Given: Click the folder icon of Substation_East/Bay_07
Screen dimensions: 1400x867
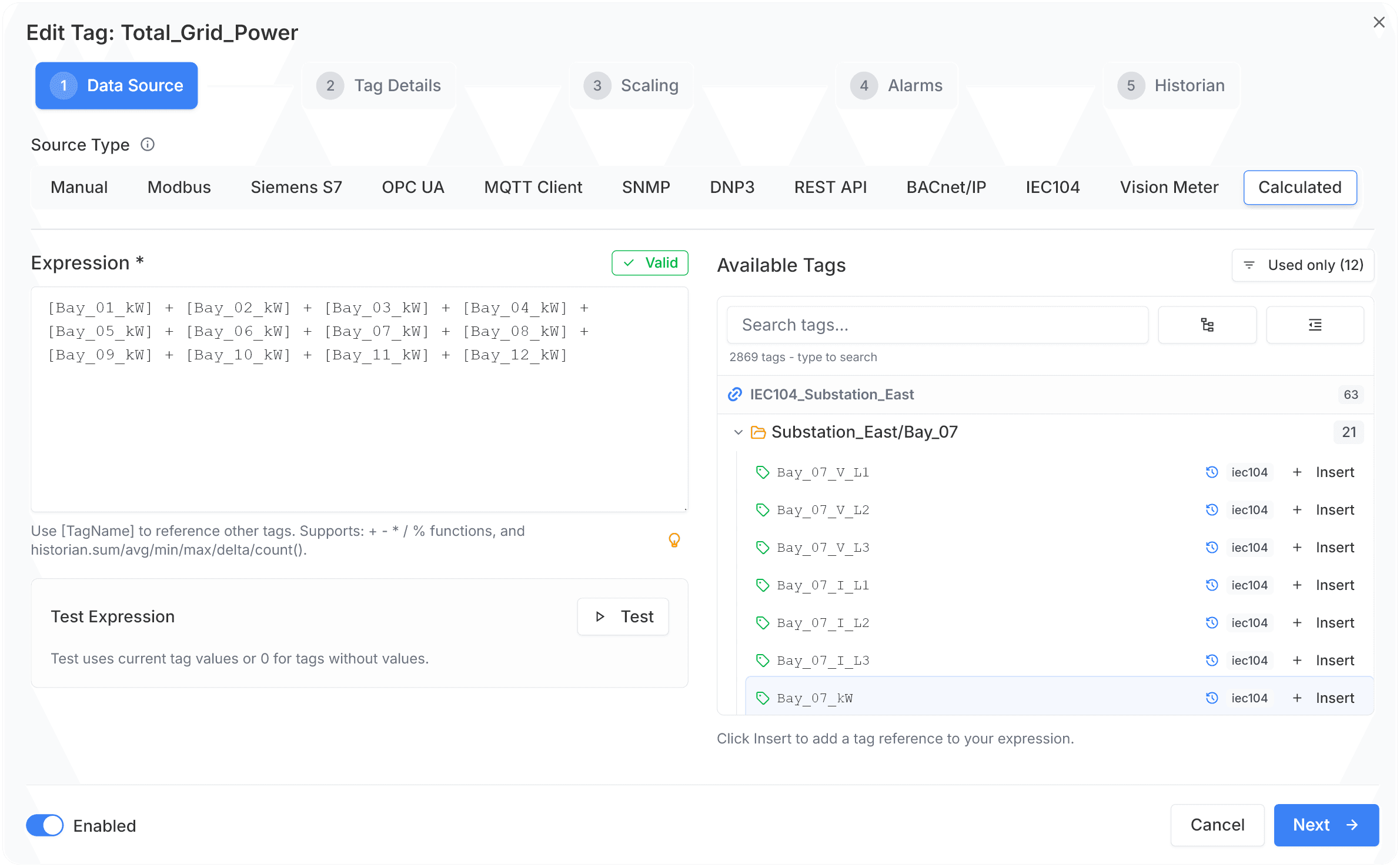Looking at the screenshot, I should tap(759, 432).
